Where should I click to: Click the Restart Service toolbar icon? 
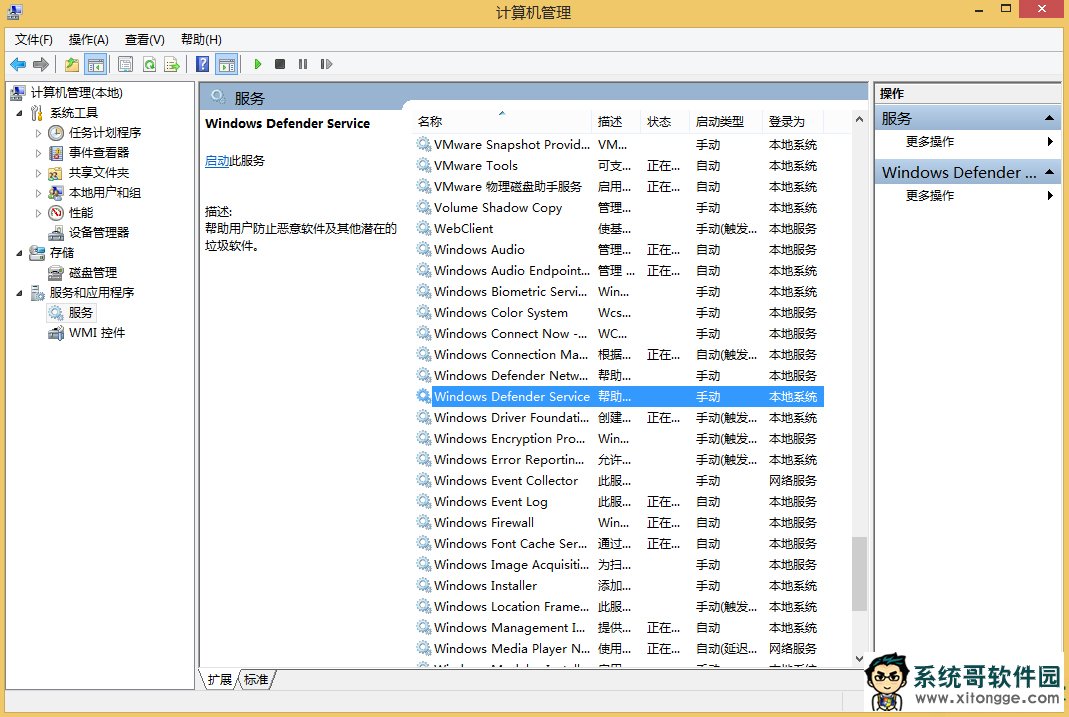326,64
